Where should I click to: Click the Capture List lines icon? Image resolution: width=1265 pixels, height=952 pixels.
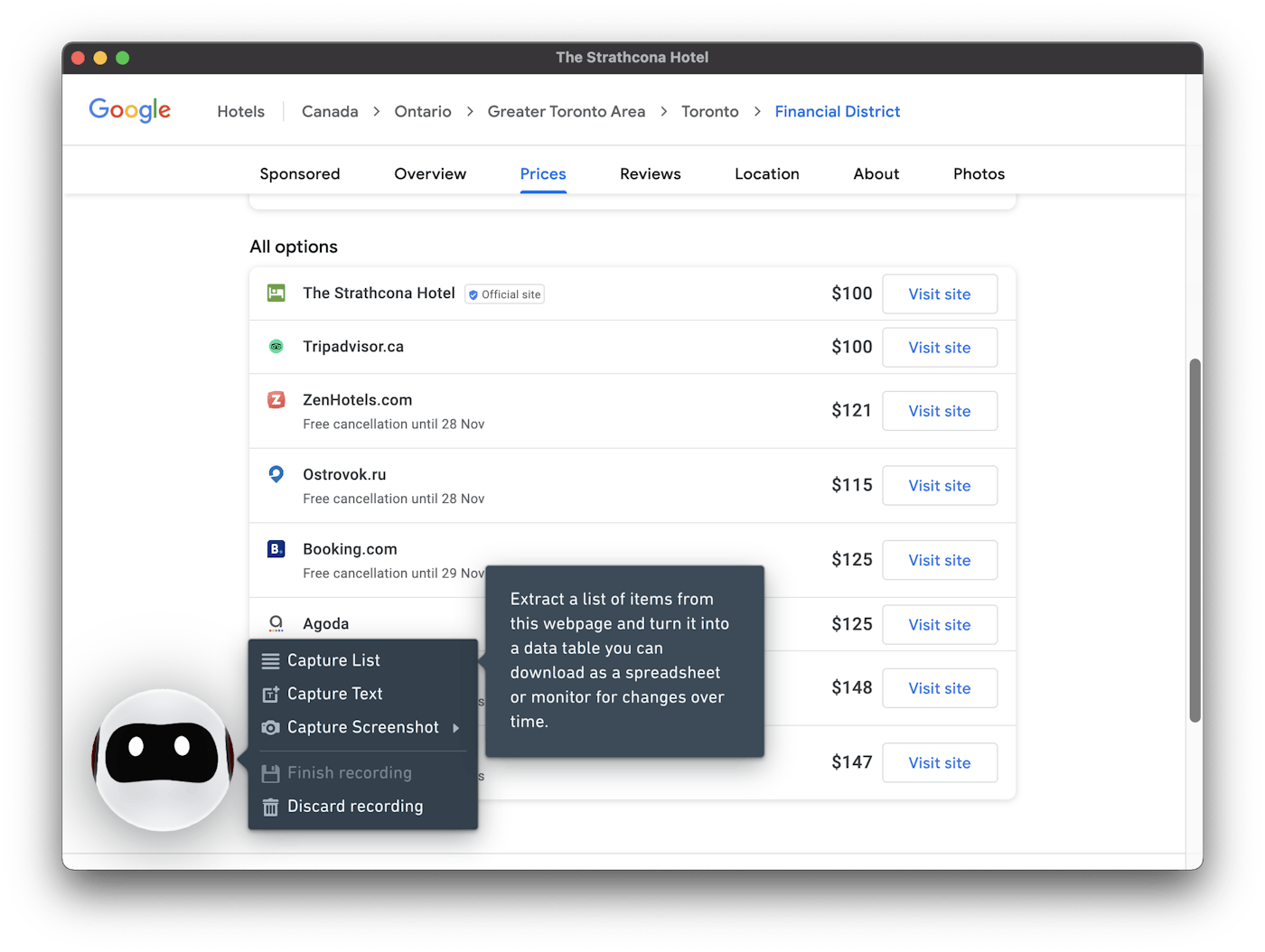pos(270,661)
